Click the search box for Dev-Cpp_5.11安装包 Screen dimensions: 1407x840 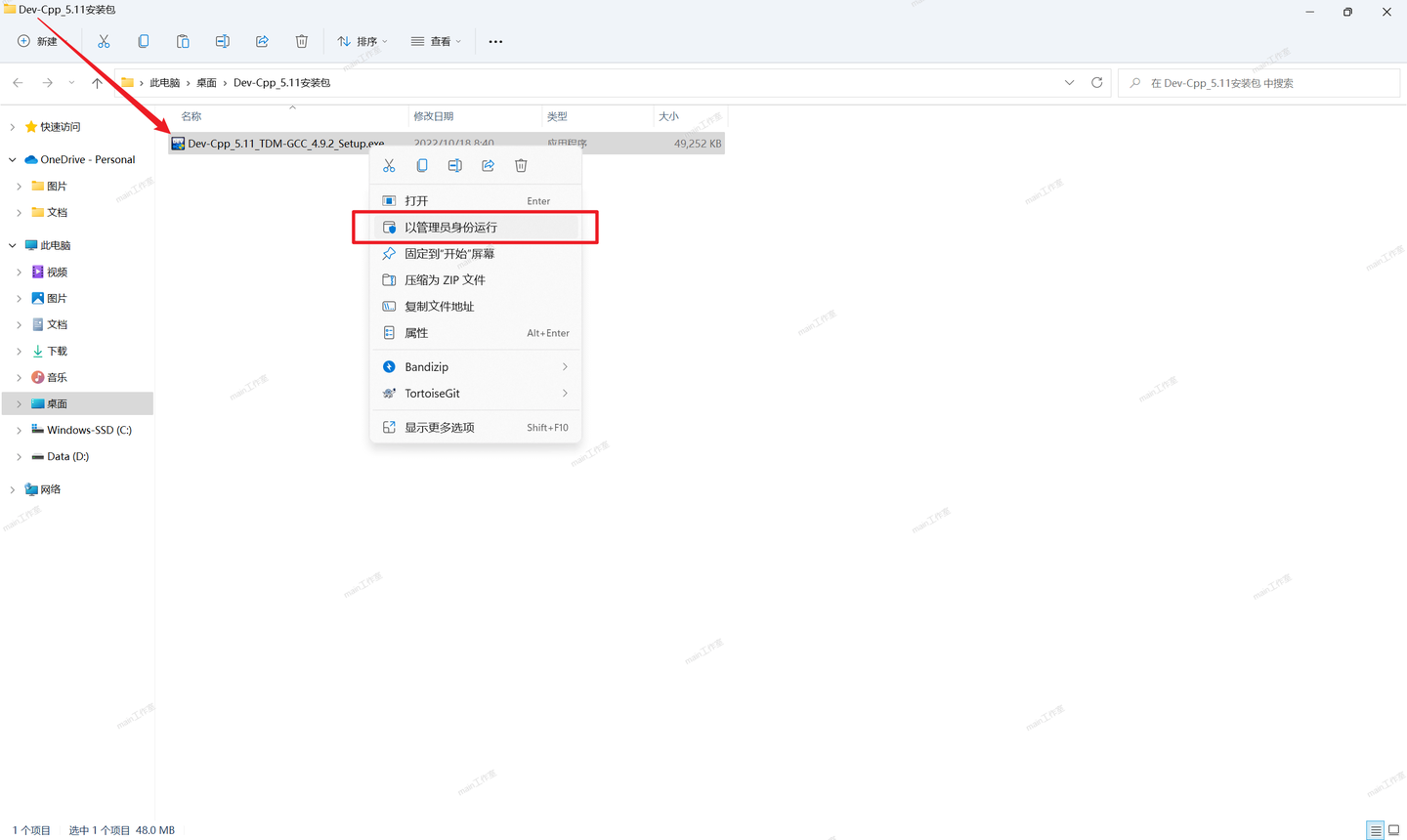pyautogui.click(x=1259, y=83)
